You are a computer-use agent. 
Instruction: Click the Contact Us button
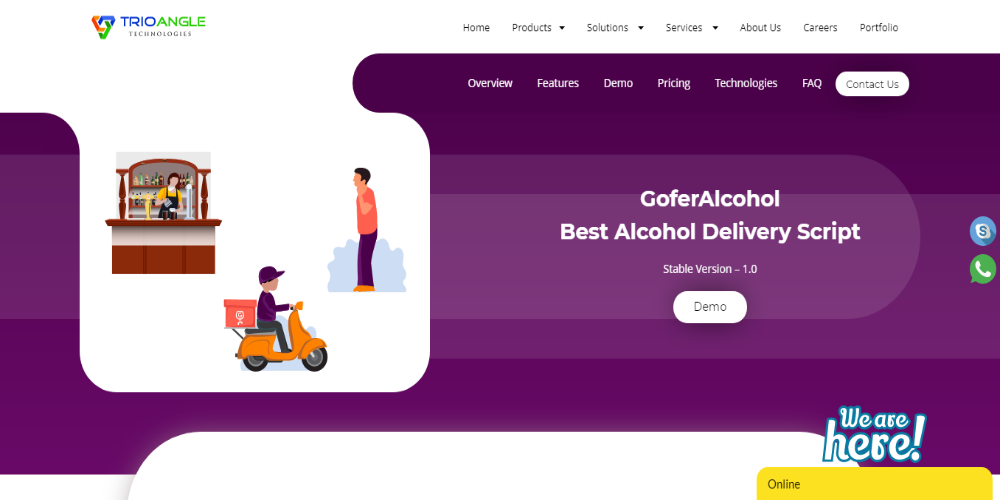872,84
